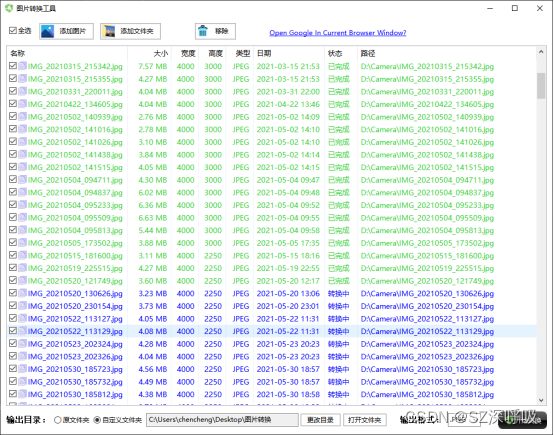Uncheck the box for IMG_20210522_113127.jpg

coord(13,318)
